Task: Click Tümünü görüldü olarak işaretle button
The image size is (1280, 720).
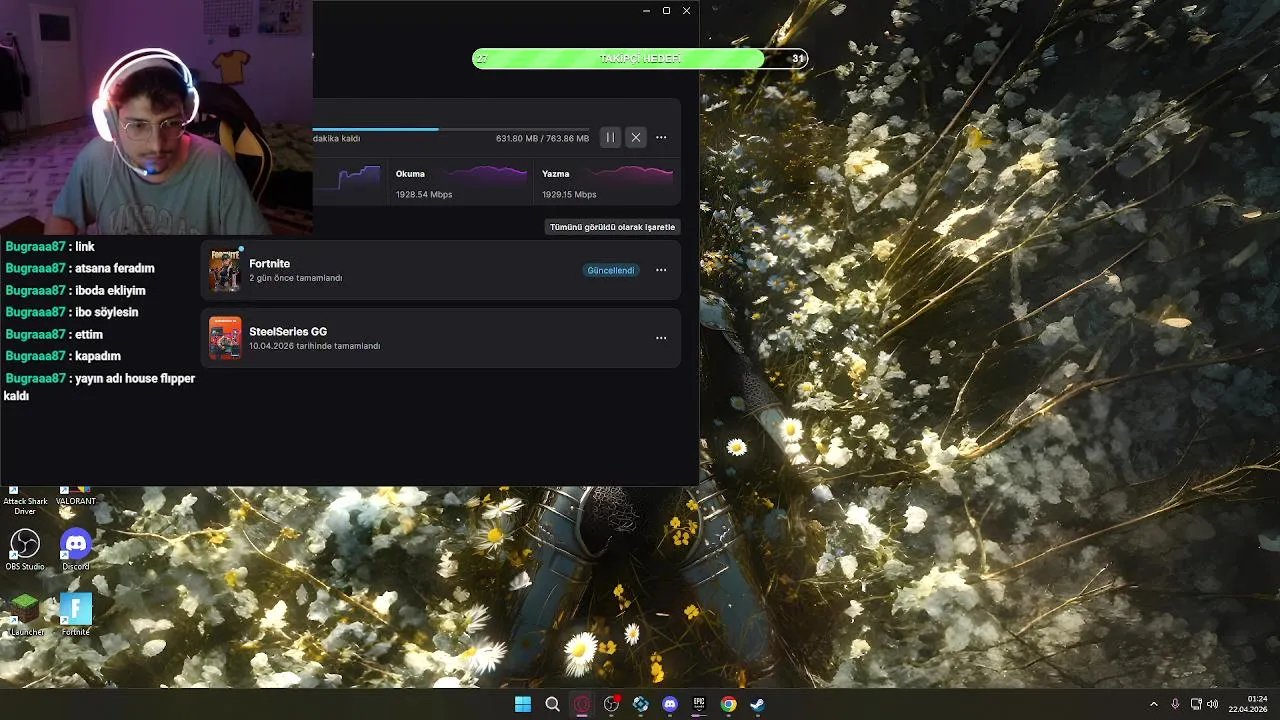Action: tap(612, 227)
